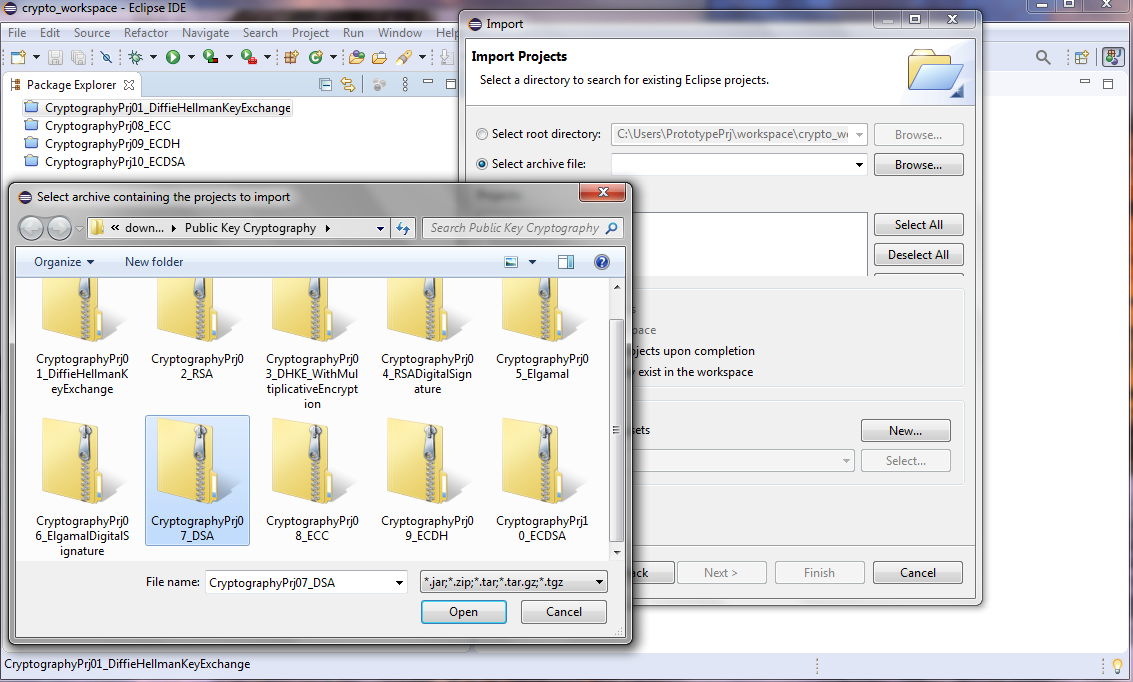This screenshot has width=1133, height=682.
Task: Click Browse next to archive file
Action: (x=918, y=165)
